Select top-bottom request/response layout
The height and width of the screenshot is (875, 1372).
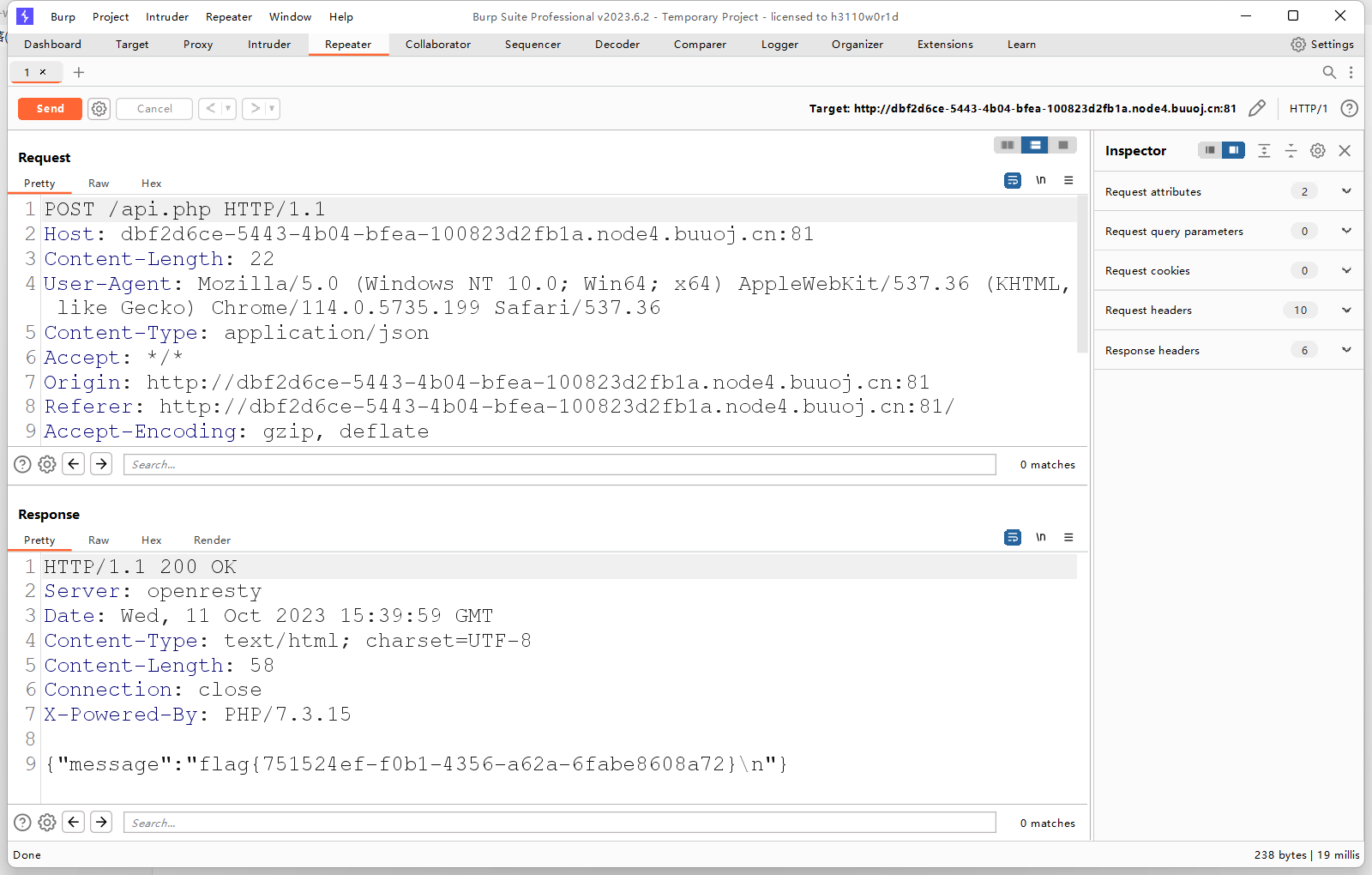pyautogui.click(x=1035, y=145)
